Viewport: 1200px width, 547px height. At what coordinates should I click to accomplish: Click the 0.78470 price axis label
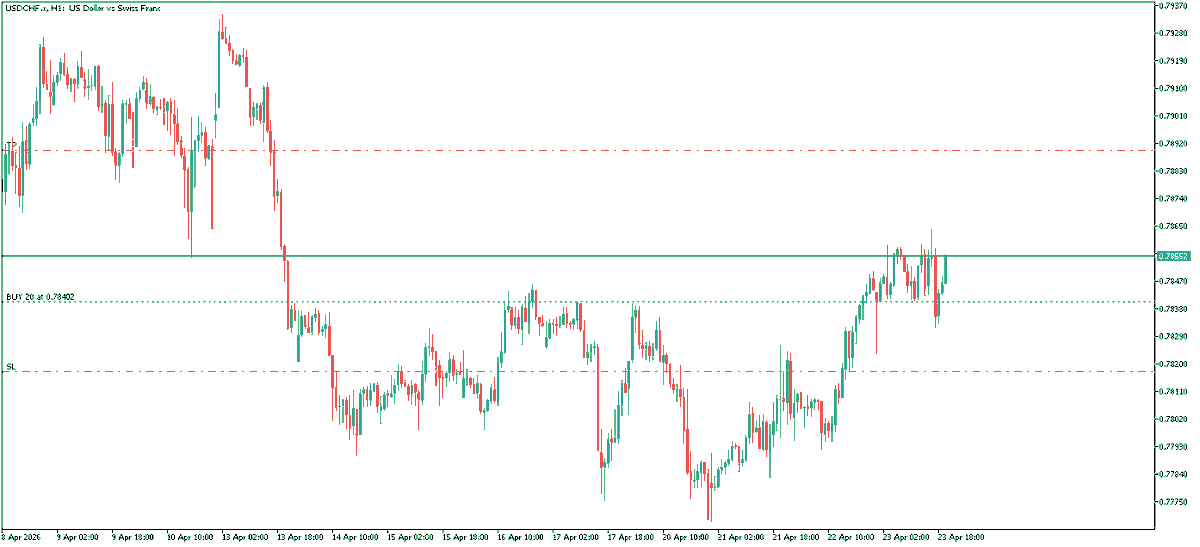click(1173, 281)
